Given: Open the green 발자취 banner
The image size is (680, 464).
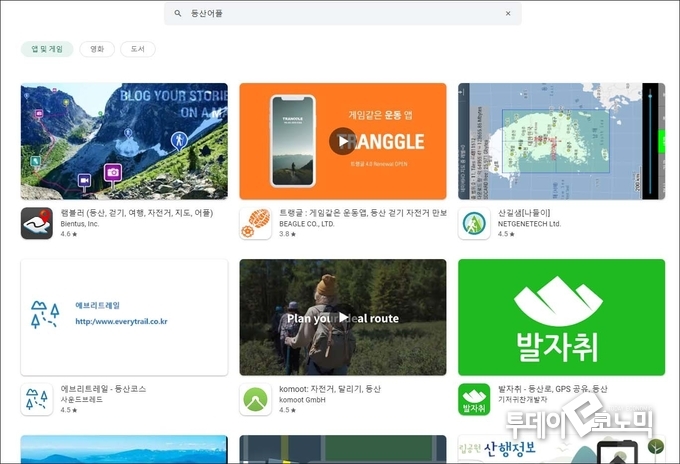Looking at the screenshot, I should (x=561, y=317).
